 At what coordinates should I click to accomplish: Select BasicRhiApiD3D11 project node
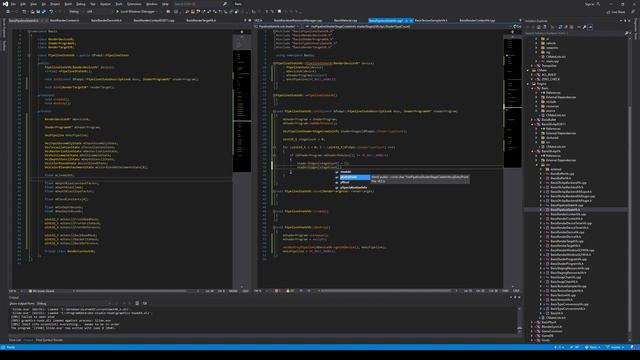[x=553, y=124]
